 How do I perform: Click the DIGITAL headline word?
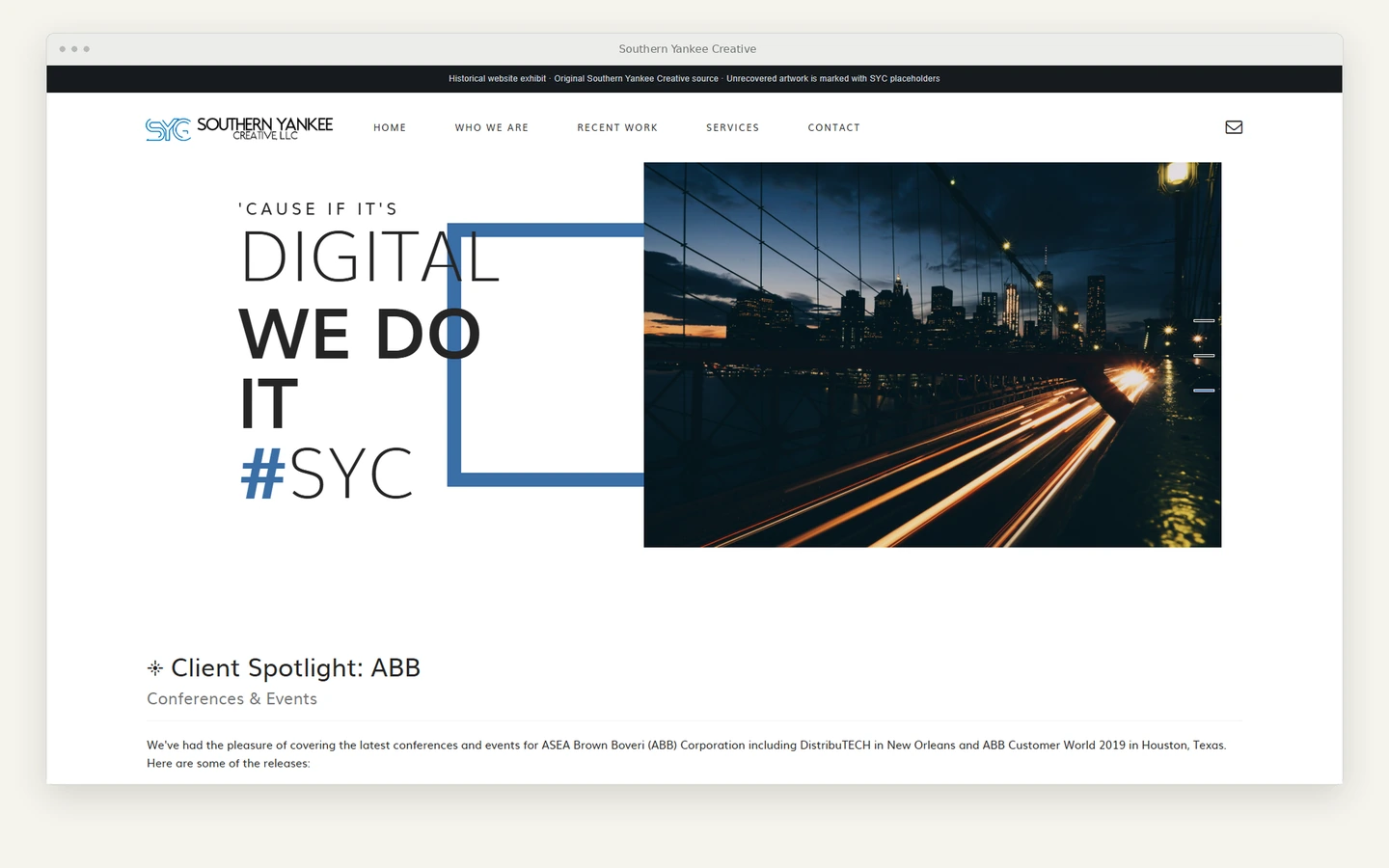tap(370, 258)
